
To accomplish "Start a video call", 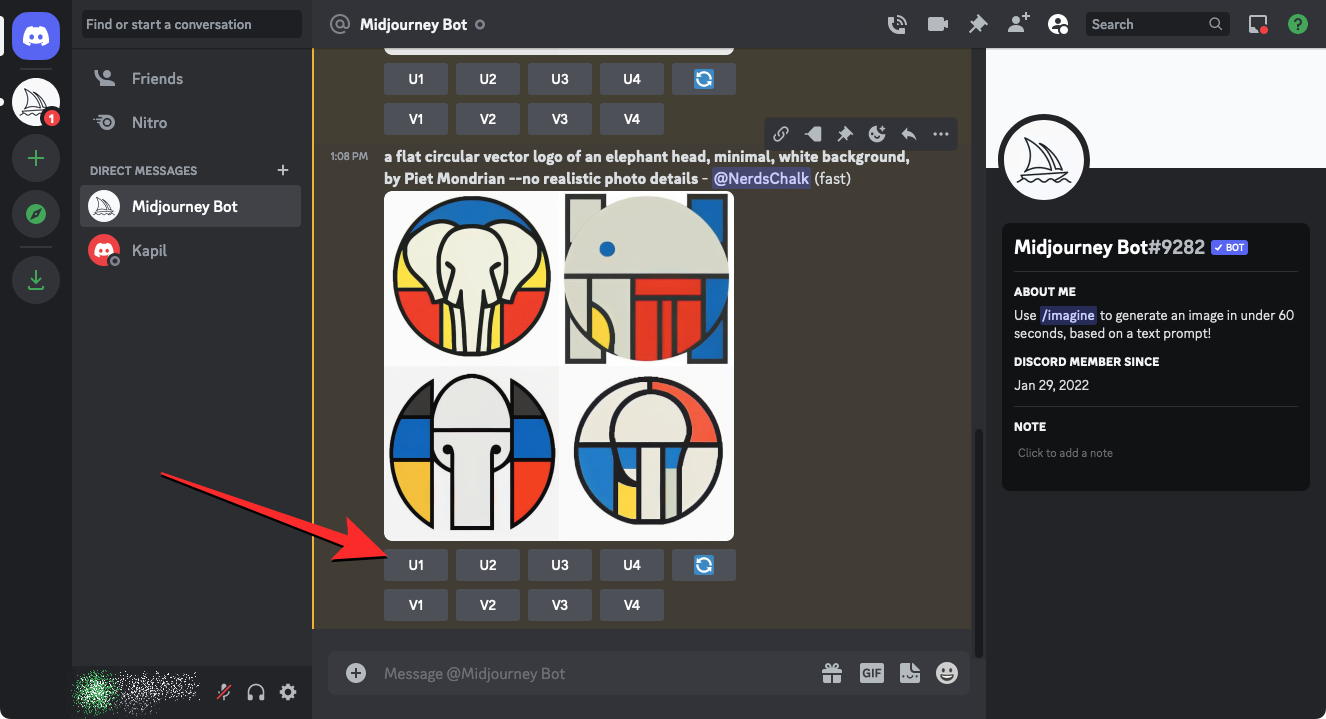I will 937,24.
